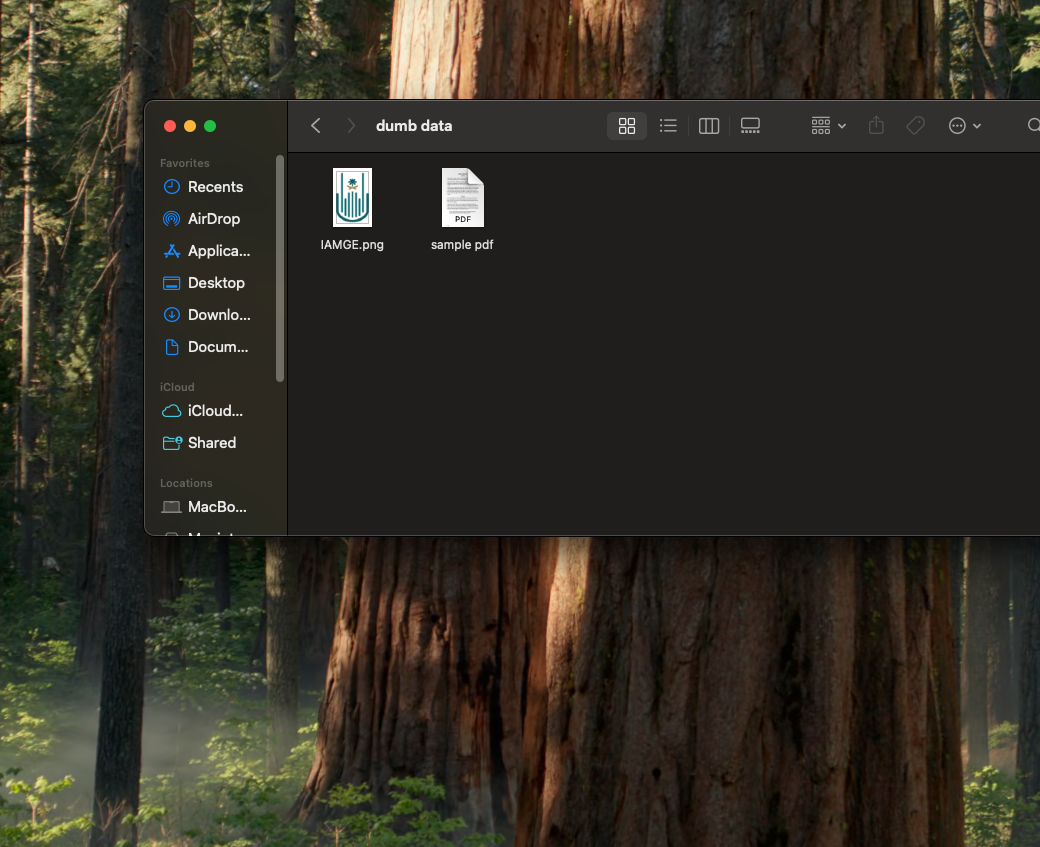Zoom the window with green button
1040x847 pixels.
[x=210, y=126]
